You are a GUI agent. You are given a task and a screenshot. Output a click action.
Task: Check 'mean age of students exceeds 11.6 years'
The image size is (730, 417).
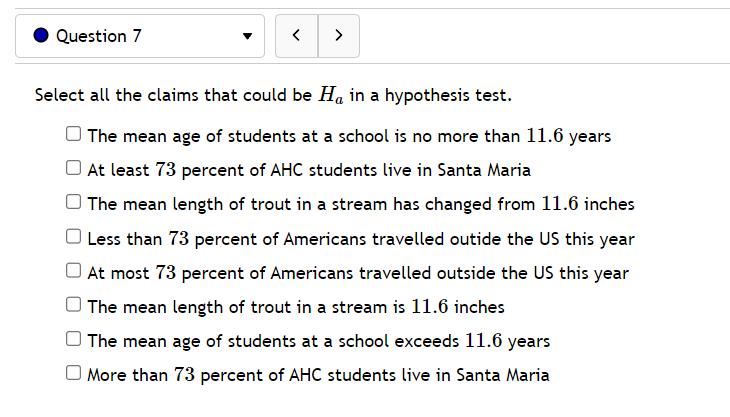point(73,339)
